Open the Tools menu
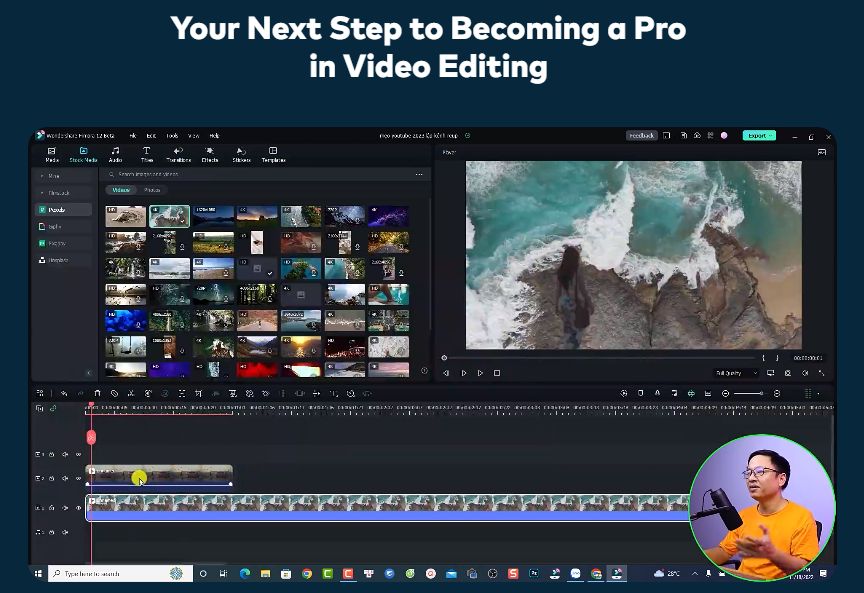The height and width of the screenshot is (593, 864). [172, 135]
